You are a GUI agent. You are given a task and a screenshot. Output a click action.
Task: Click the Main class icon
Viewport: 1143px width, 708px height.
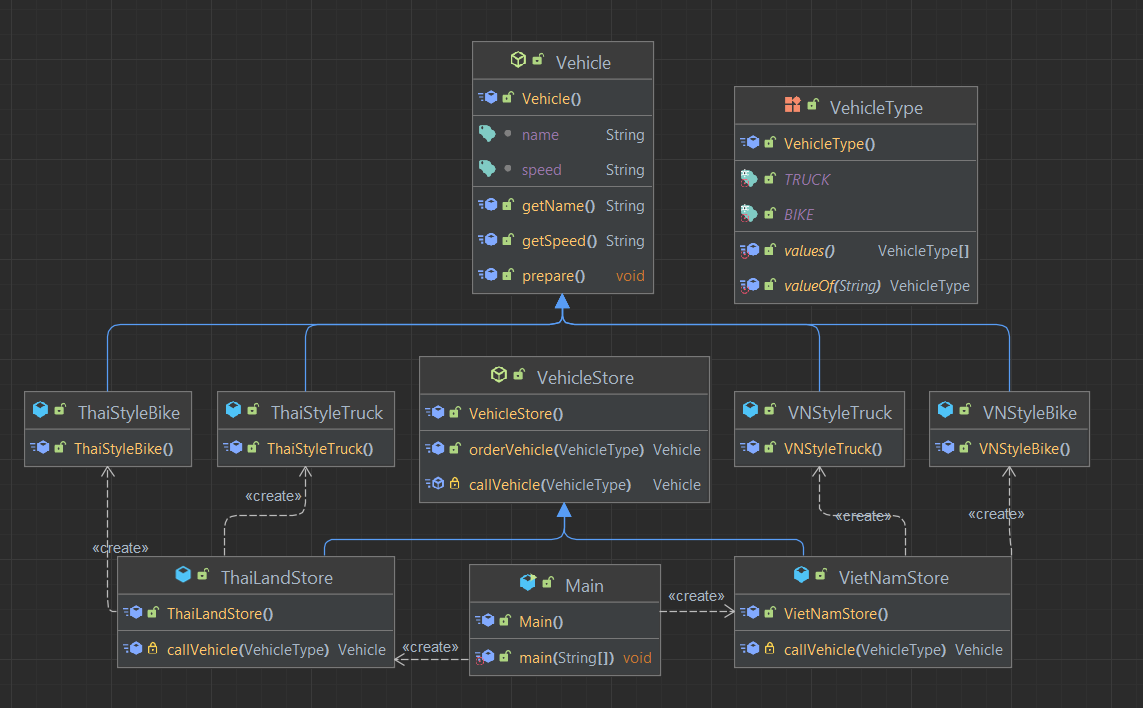pyautogui.click(x=527, y=582)
